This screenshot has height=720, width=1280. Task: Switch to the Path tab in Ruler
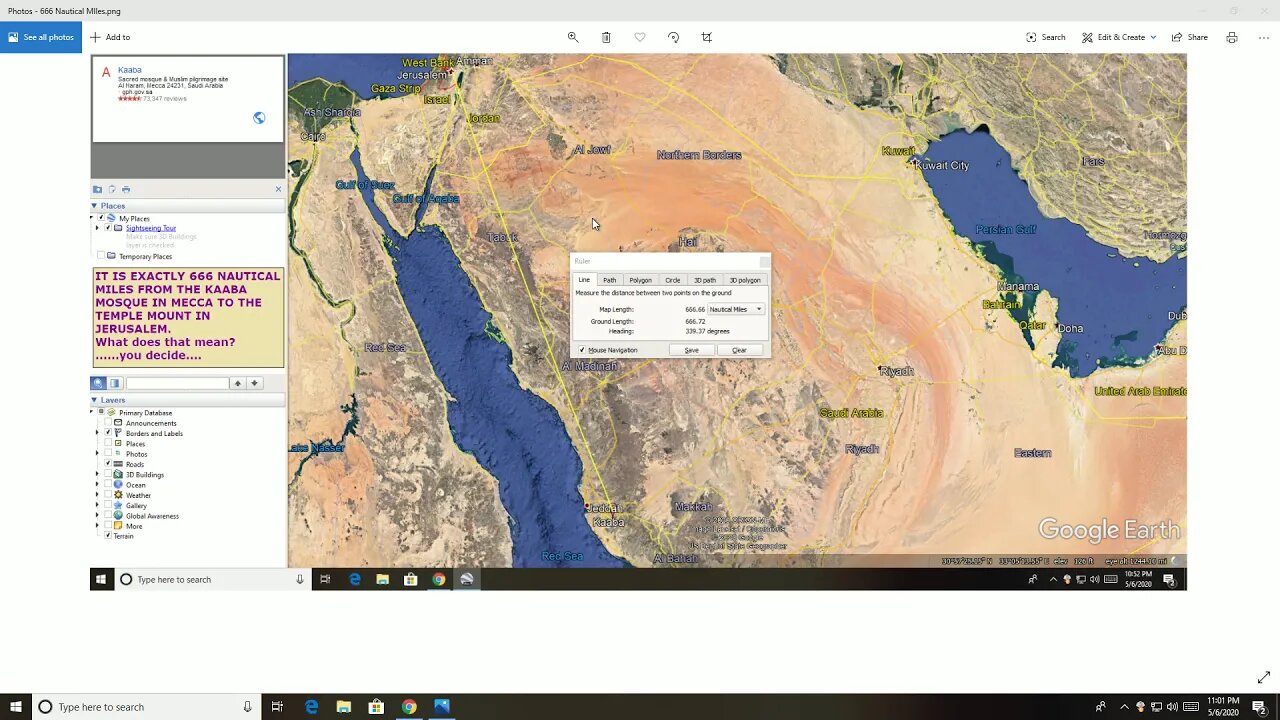coord(609,280)
